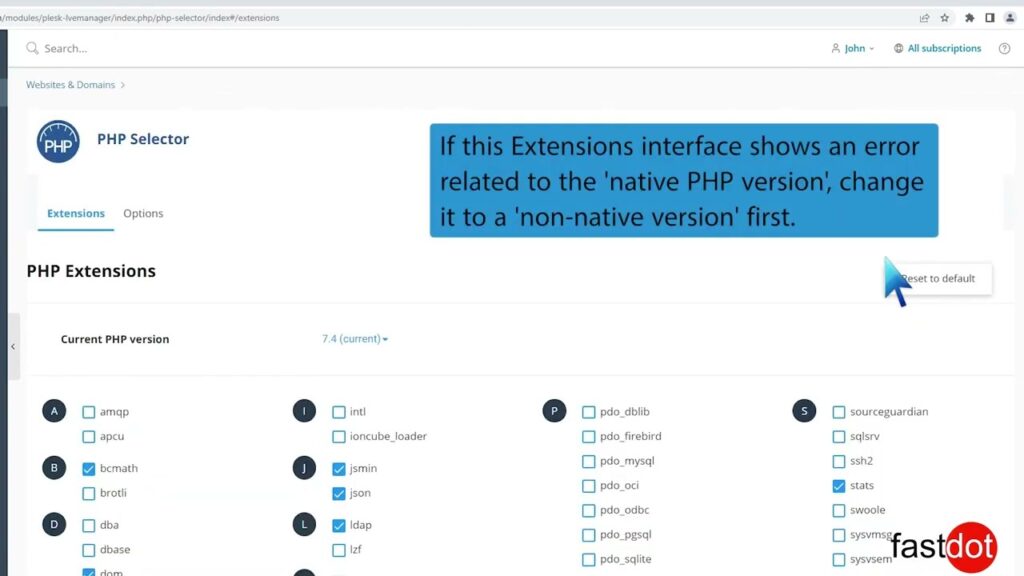The width and height of the screenshot is (1024, 576).
Task: Switch to the Options tab
Action: [143, 213]
